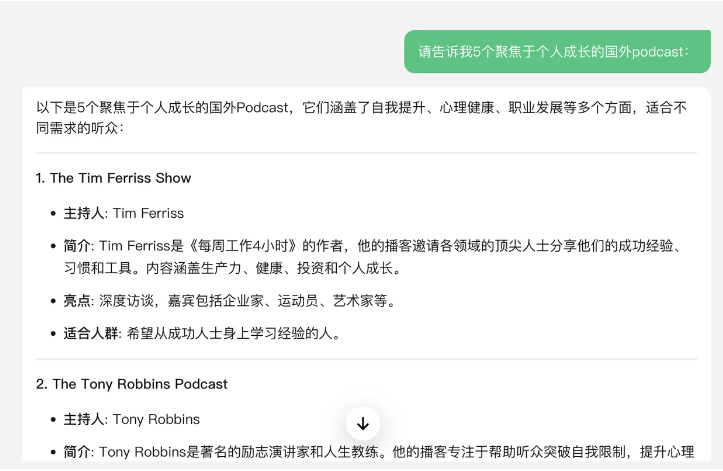Viewport: 723px width, 471px height.
Task: Click the green user message bubble
Action: click(557, 52)
